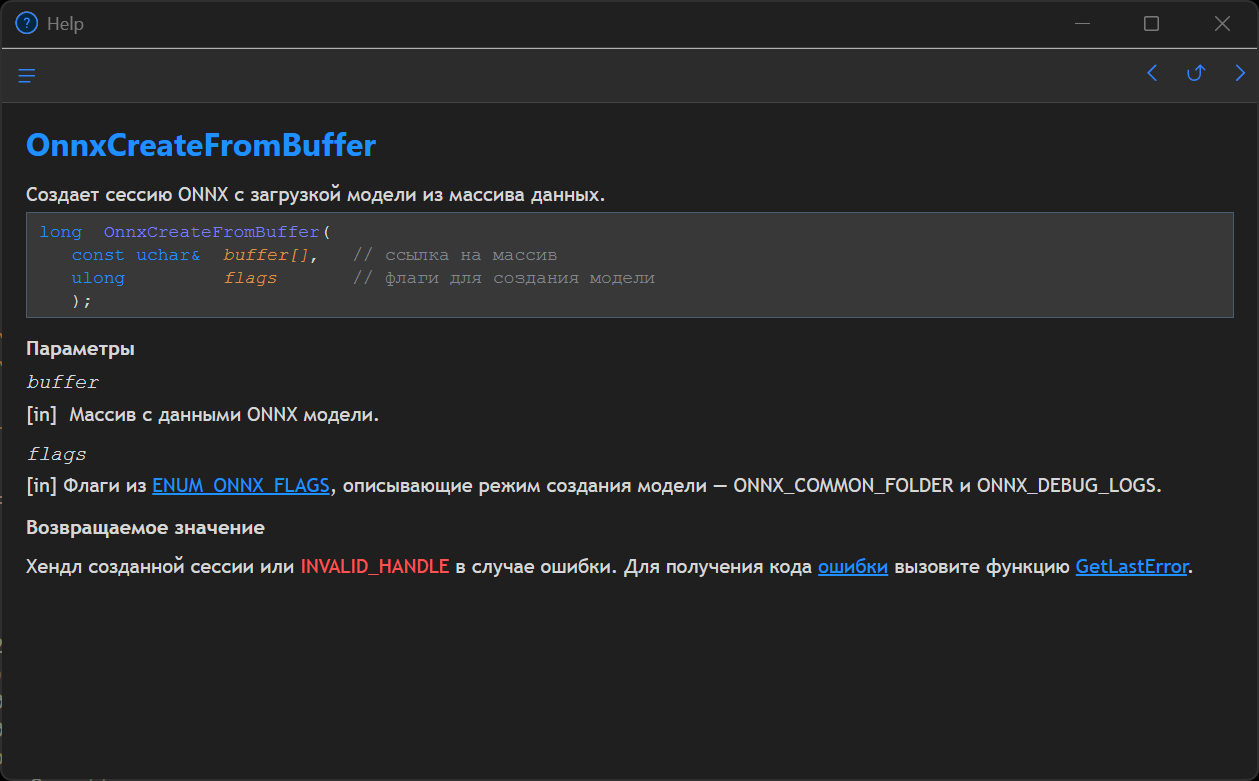Viewport: 1259px width, 781px height.
Task: Close the Help window
Action: pyautogui.click(x=1222, y=23)
